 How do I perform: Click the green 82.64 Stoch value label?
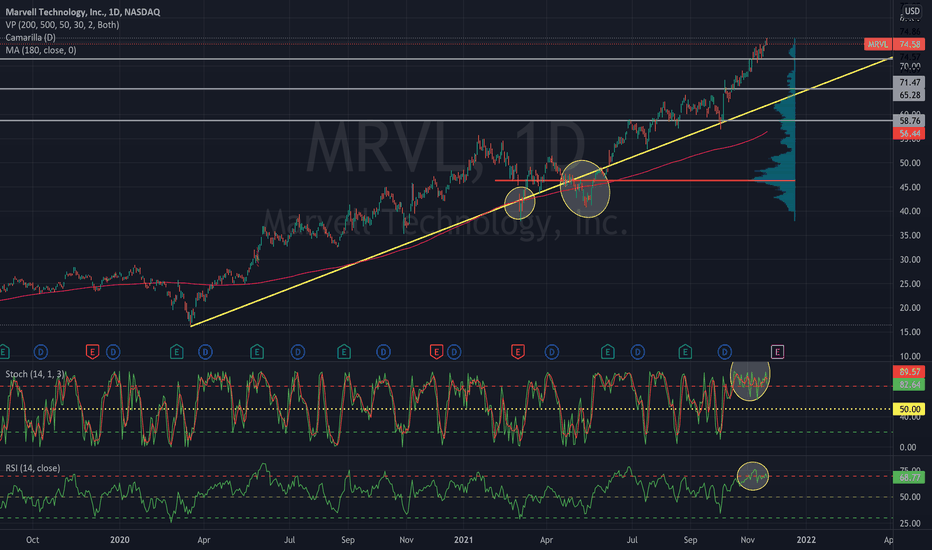point(909,385)
